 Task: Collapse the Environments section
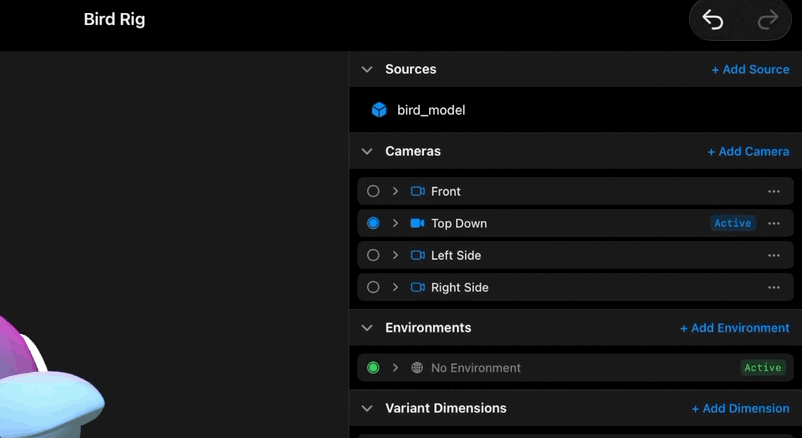(x=367, y=327)
